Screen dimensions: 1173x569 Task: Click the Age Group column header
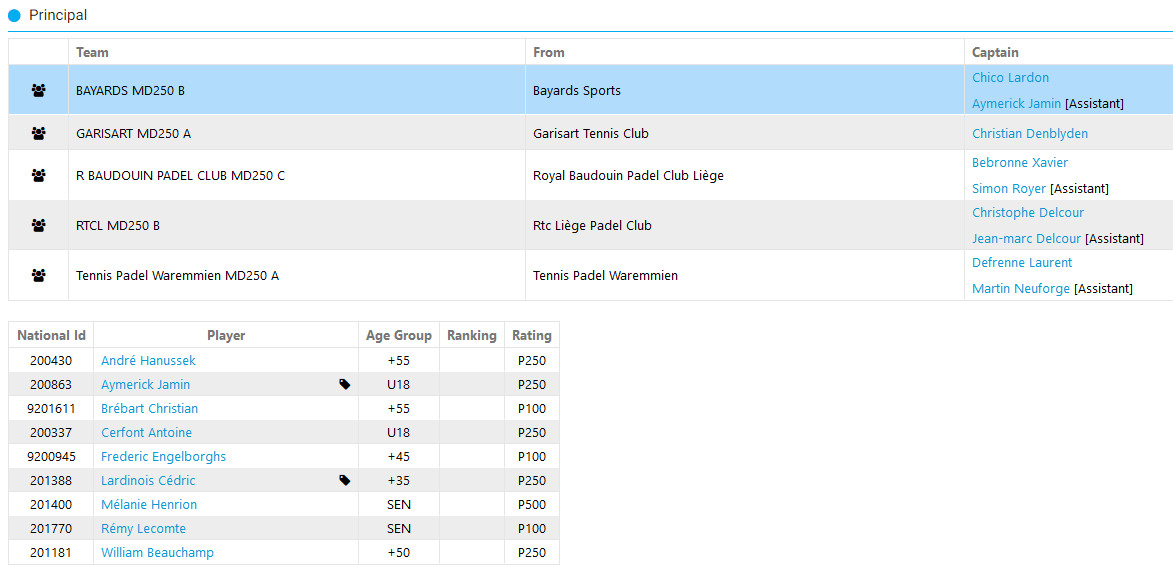pyautogui.click(x=398, y=336)
